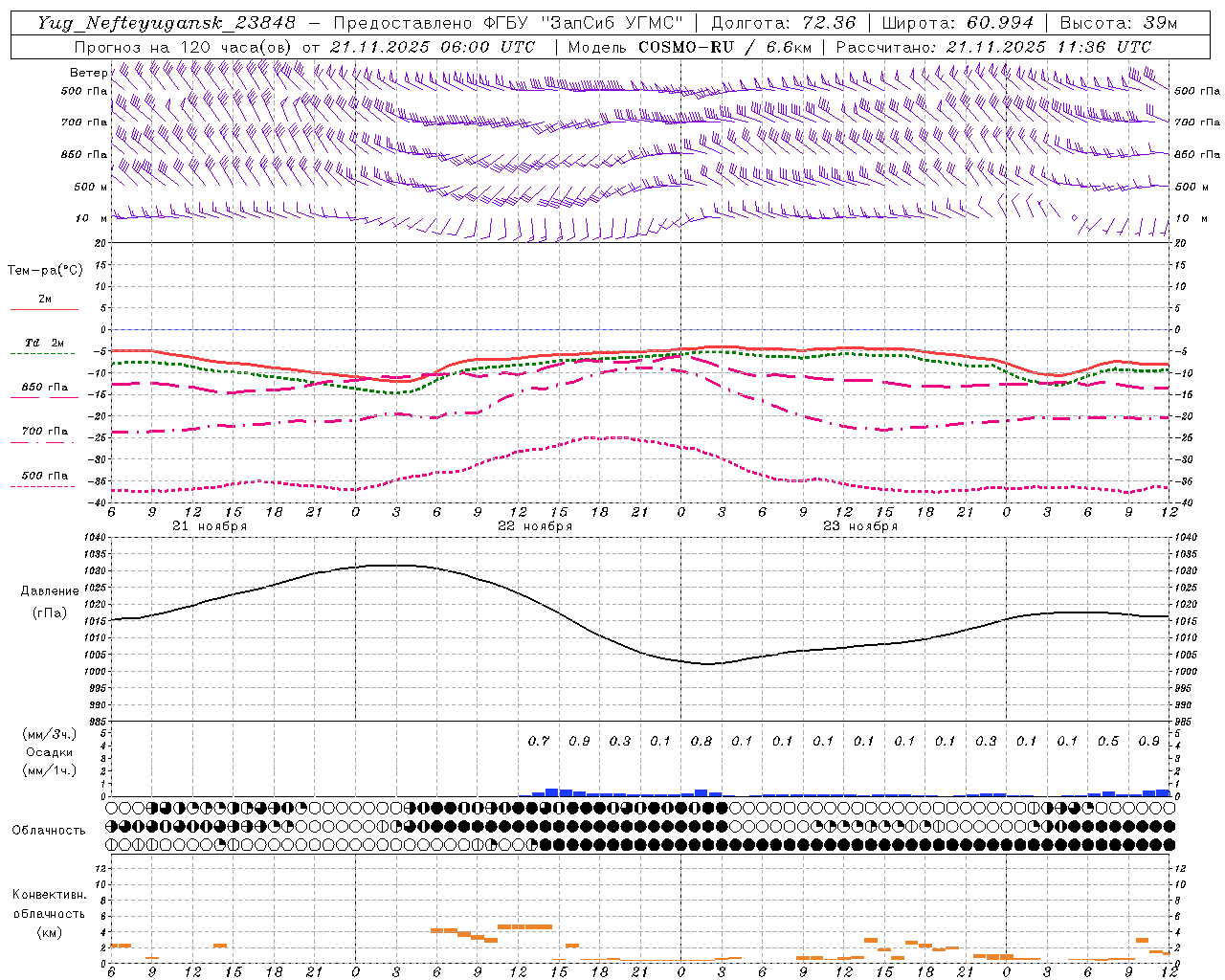
Task: Click the '(гПа)' unit label under Давление
Action: pyautogui.click(x=50, y=613)
